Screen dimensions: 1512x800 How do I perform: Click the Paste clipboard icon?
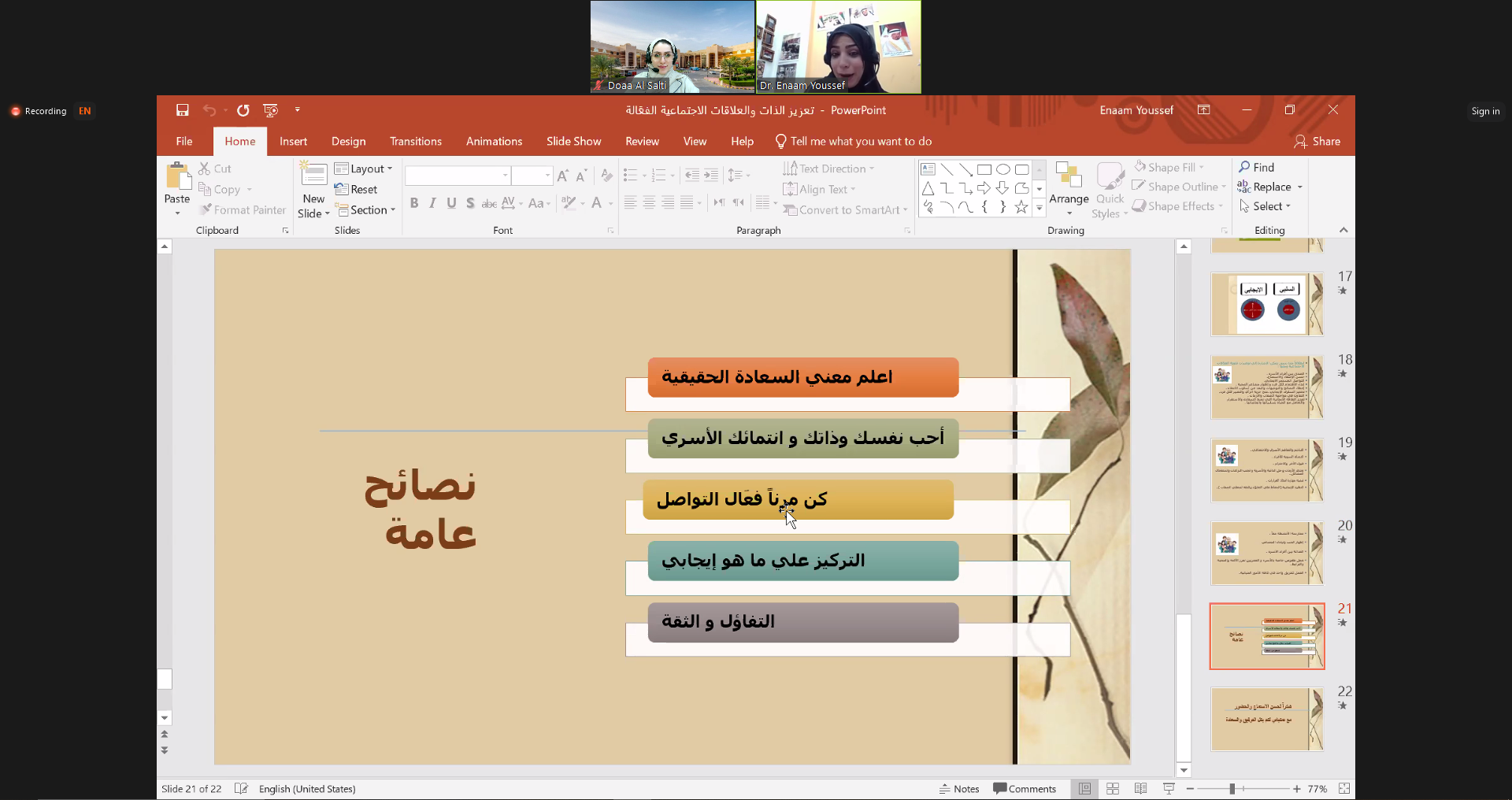pos(177,179)
